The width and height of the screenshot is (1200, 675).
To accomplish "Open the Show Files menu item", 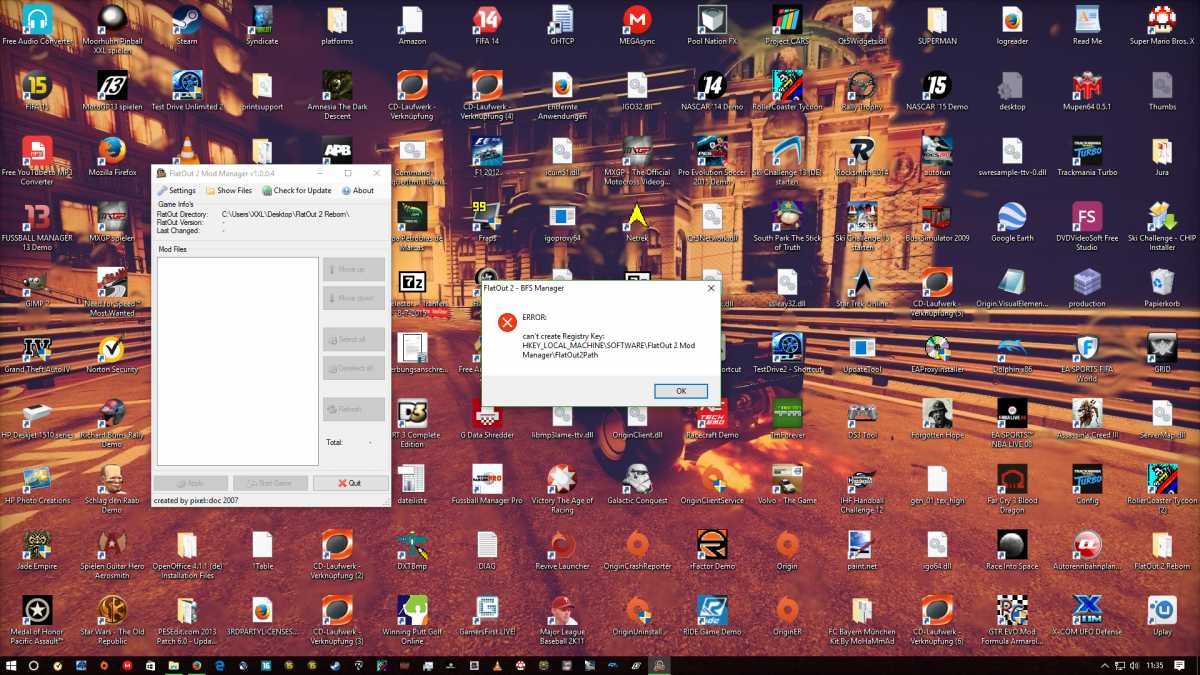I will [229, 190].
